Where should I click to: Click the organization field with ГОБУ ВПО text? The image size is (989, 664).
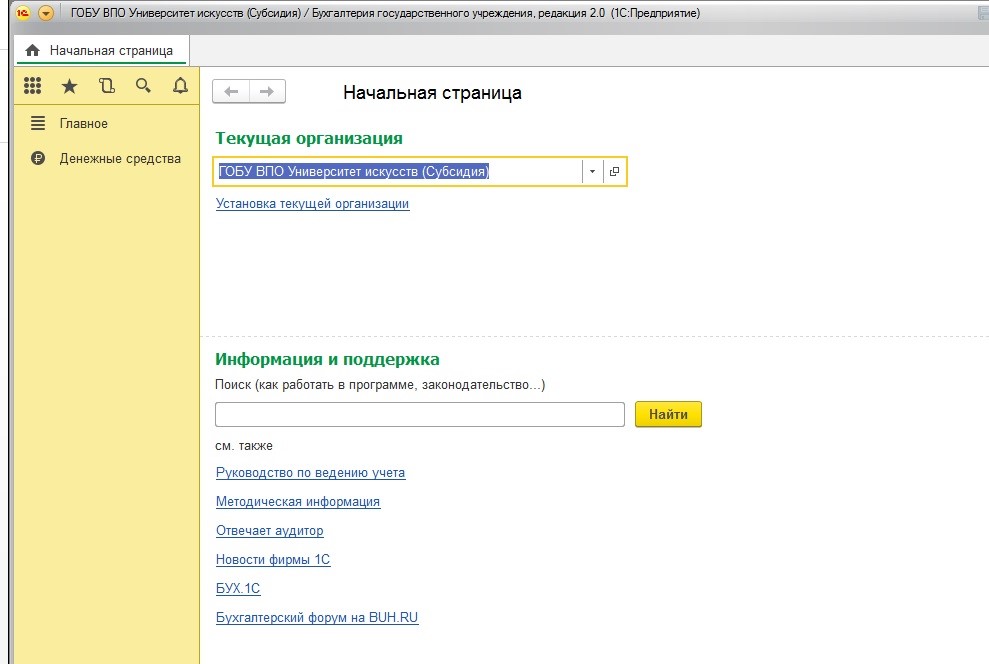pos(397,172)
